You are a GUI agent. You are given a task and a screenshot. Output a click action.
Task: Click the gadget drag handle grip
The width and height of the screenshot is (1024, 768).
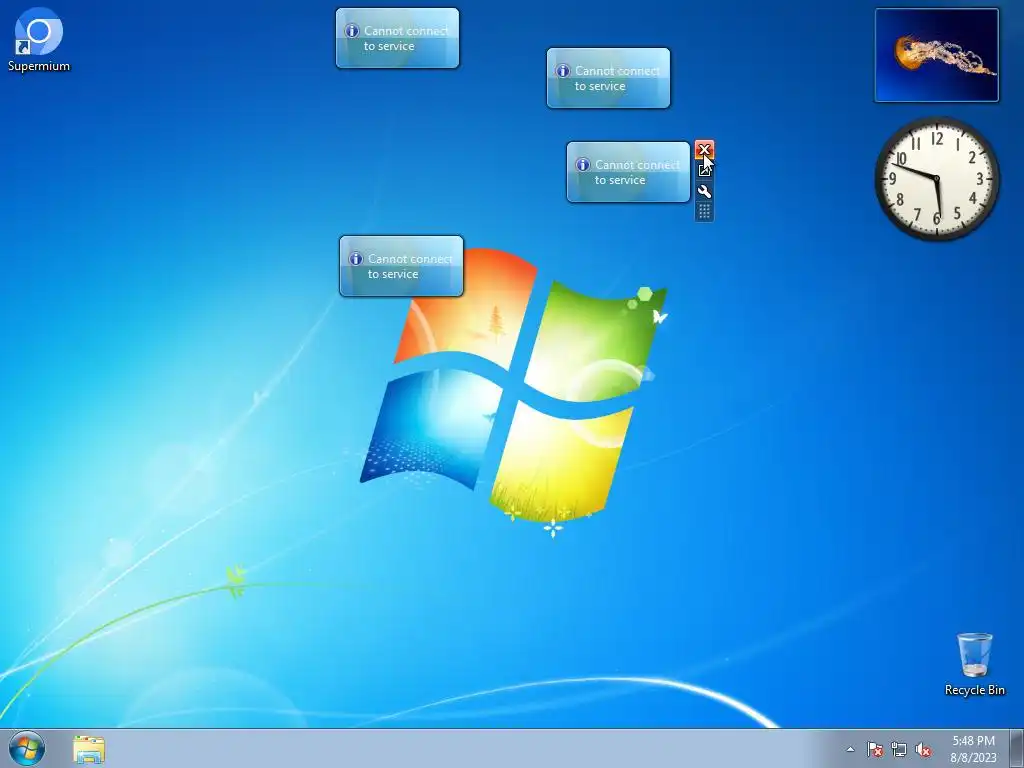[704, 212]
